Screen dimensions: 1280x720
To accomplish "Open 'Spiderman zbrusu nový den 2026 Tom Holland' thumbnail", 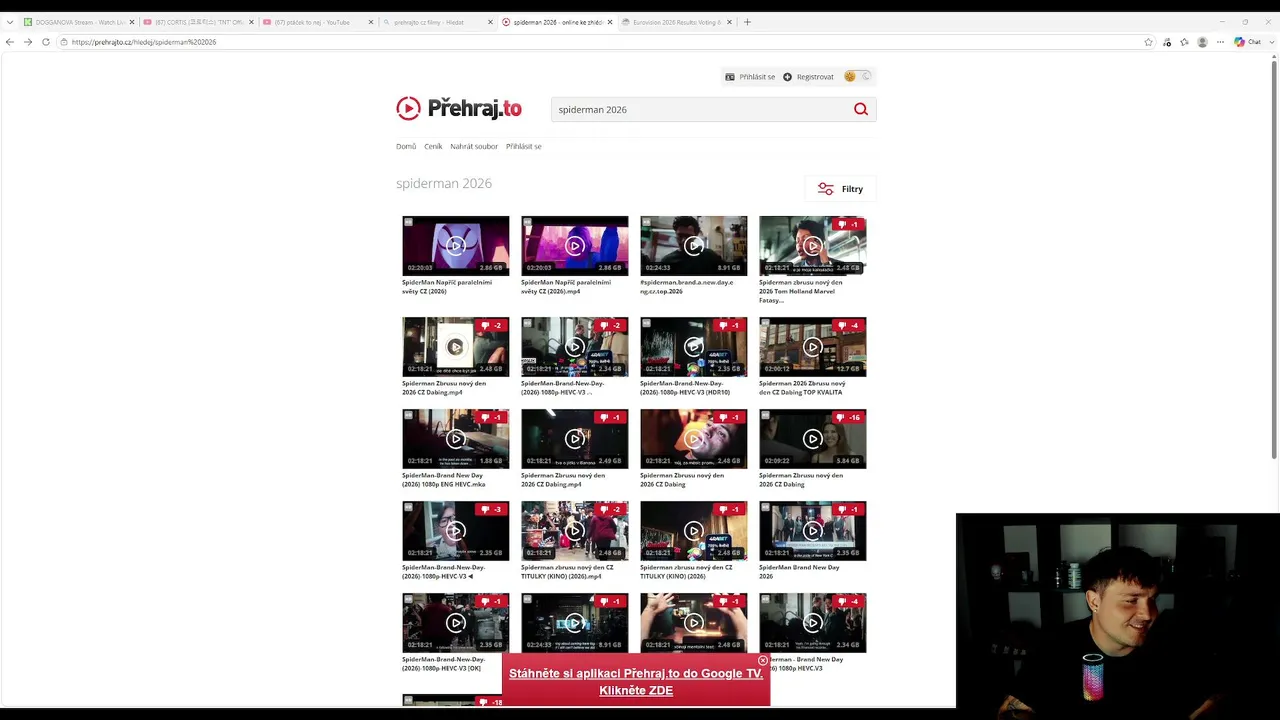I will [813, 246].
